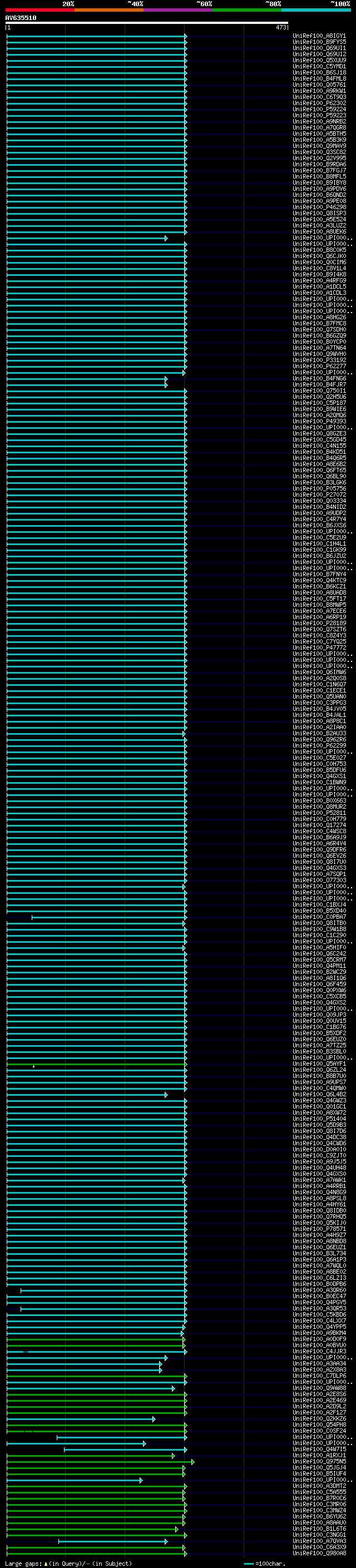The height and width of the screenshot is (1568, 356).
Task: Select hit label UniRef100_Q5XUU9
Action: pos(319,60)
